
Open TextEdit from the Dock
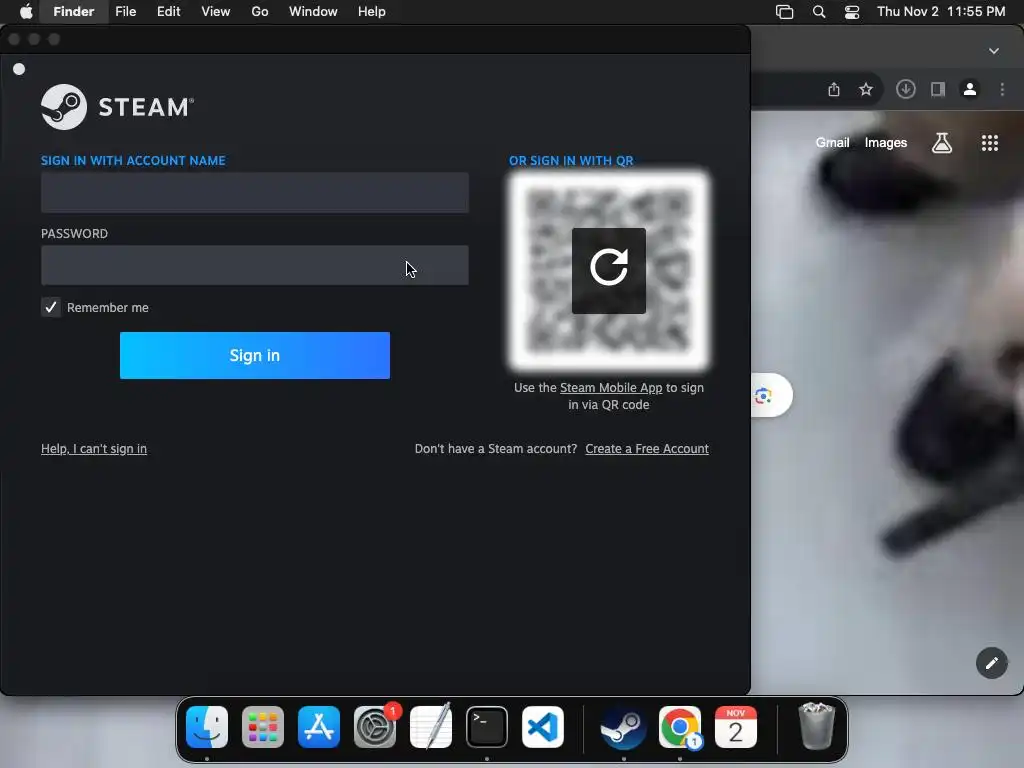coord(431,727)
